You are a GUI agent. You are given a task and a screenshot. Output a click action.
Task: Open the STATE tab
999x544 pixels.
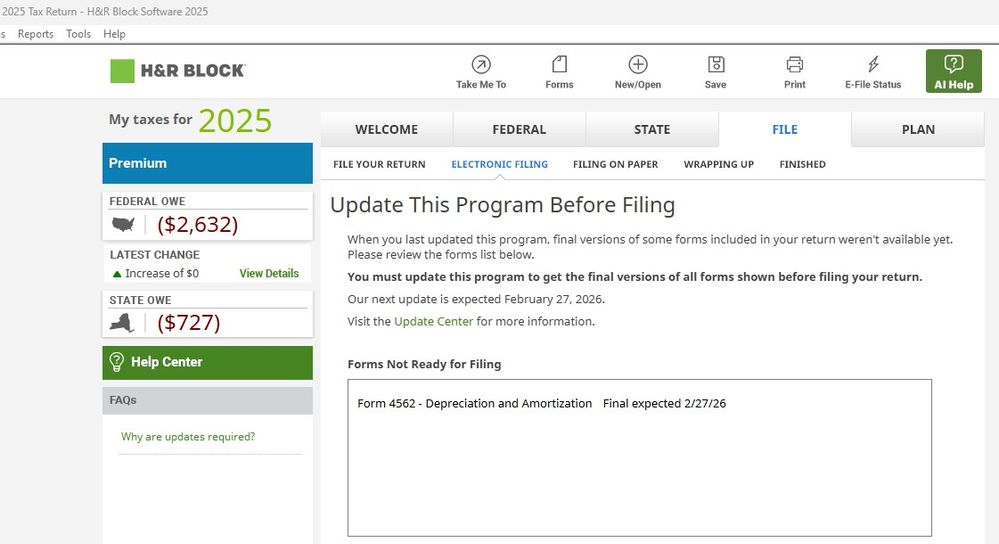click(x=652, y=129)
